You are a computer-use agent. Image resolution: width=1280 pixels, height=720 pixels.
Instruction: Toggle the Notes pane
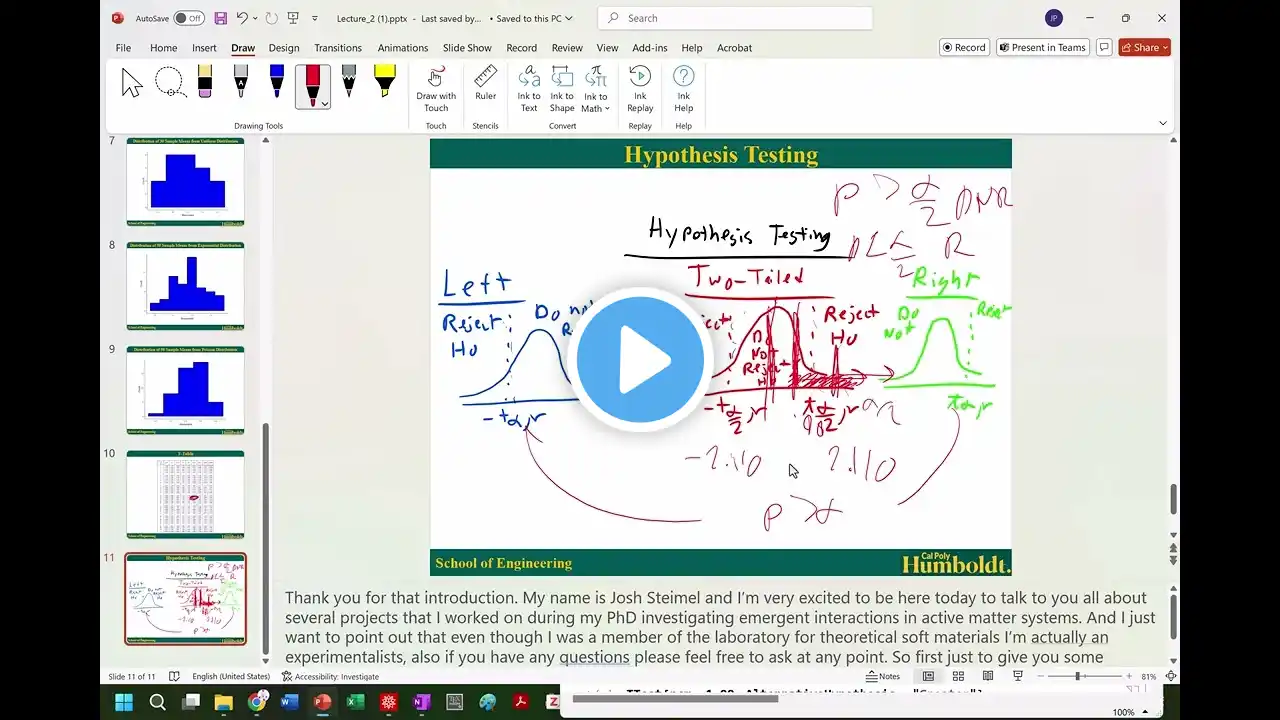pos(883,677)
